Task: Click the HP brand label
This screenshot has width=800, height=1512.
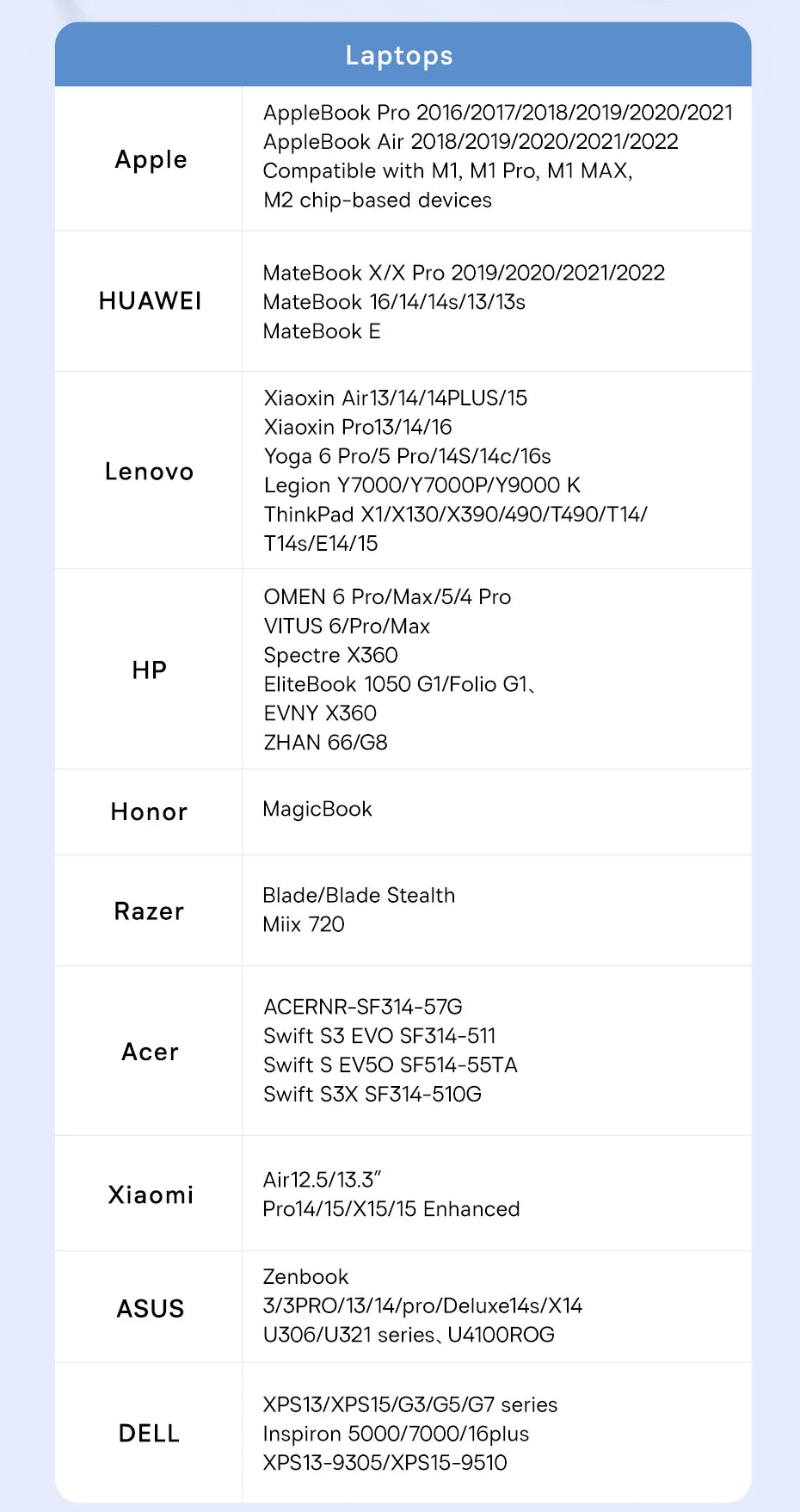Action: pos(150,670)
